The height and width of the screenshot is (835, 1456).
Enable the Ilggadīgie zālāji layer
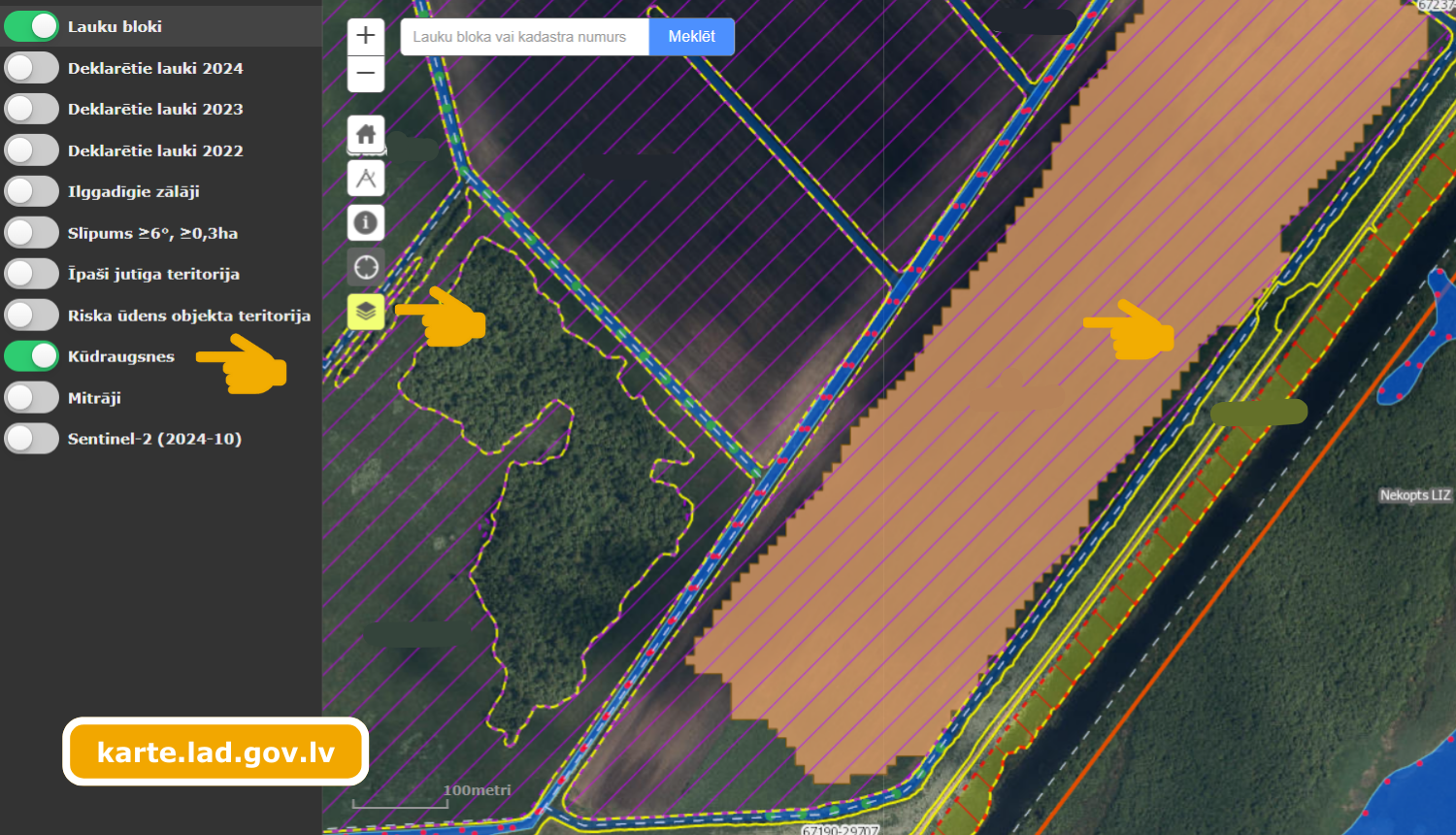pos(32,191)
